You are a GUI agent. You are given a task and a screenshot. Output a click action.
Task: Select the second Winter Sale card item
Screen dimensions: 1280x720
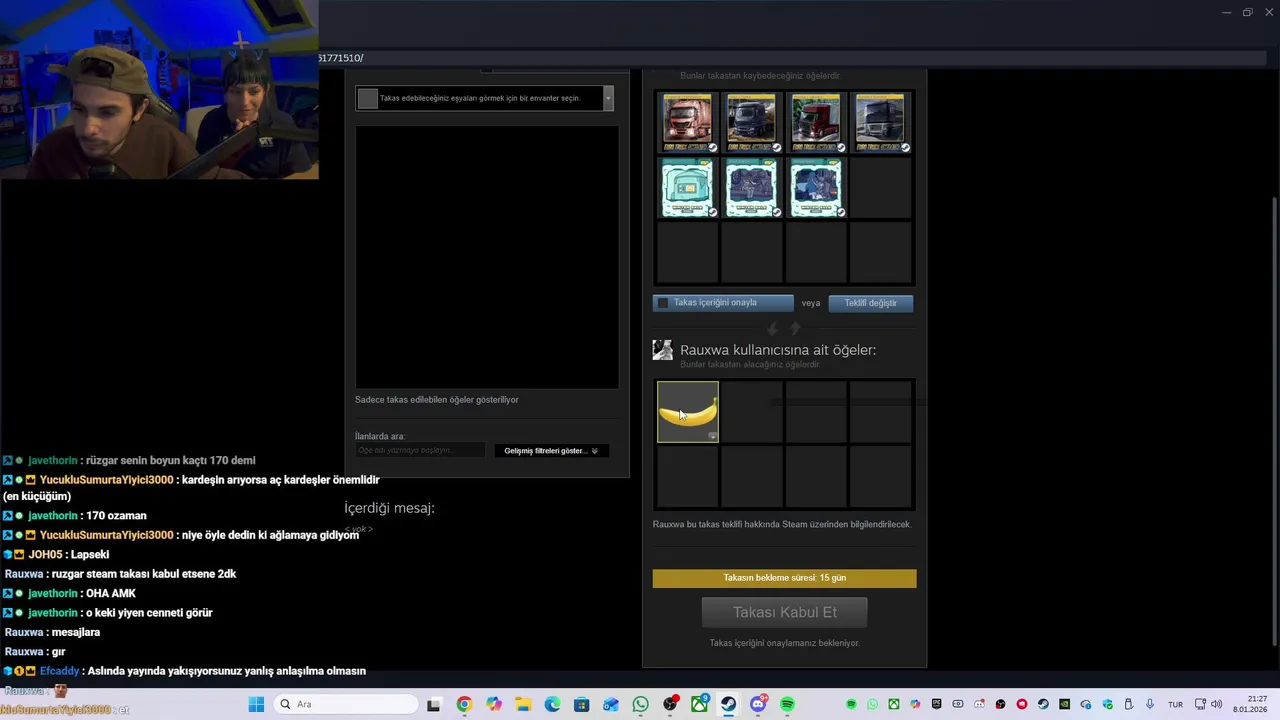pyautogui.click(x=751, y=187)
